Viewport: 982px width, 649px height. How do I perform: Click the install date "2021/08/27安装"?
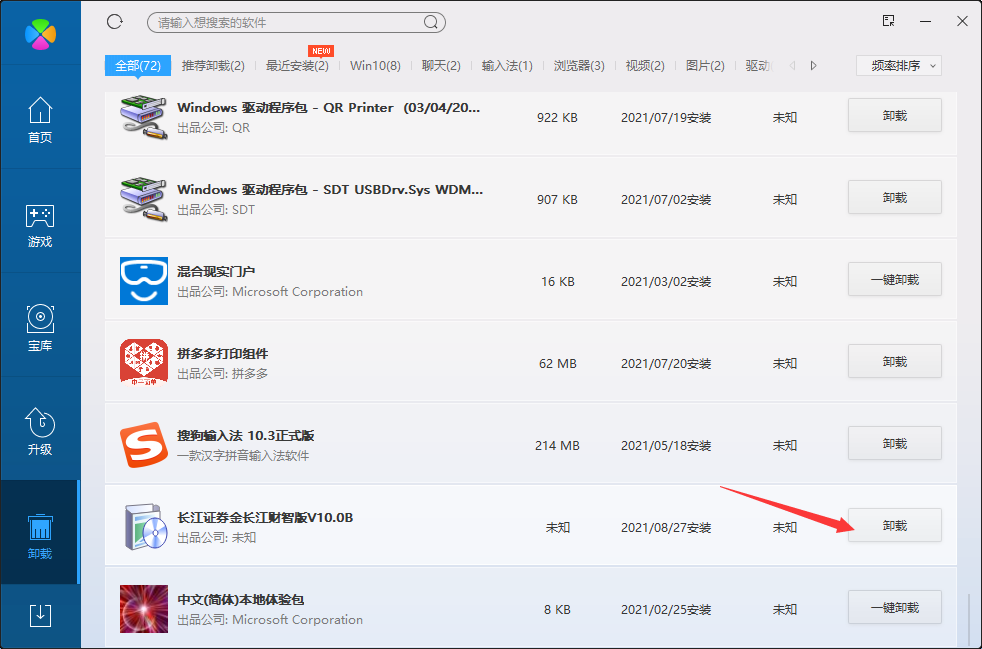(666, 527)
